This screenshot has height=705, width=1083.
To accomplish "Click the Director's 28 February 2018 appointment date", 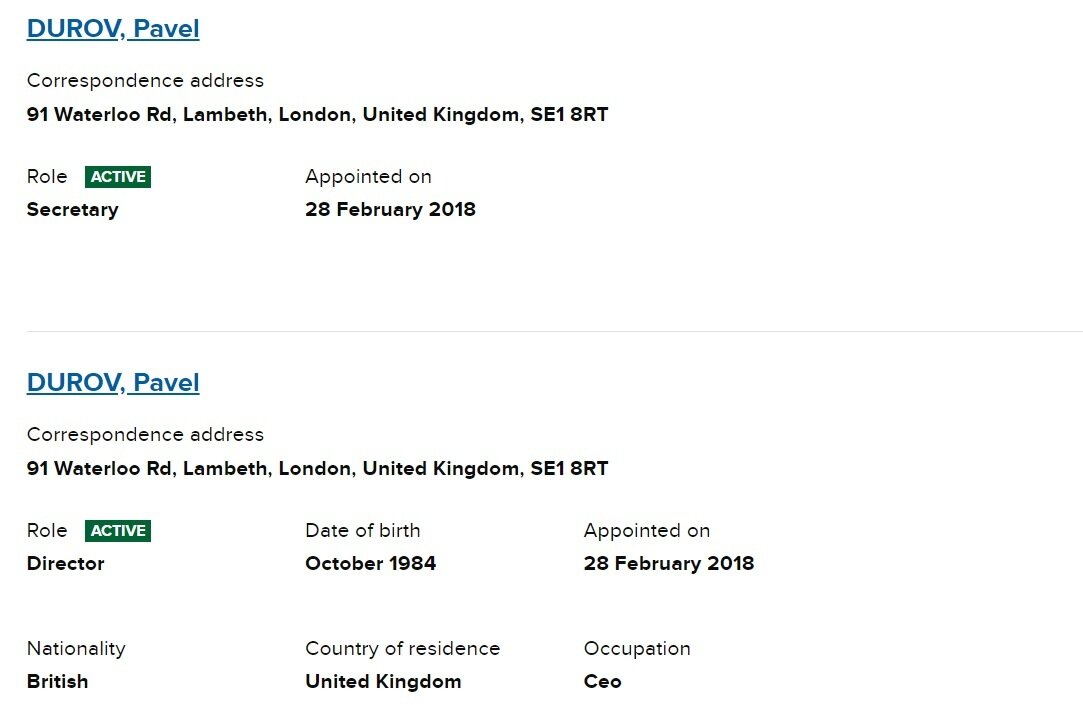I will [669, 563].
